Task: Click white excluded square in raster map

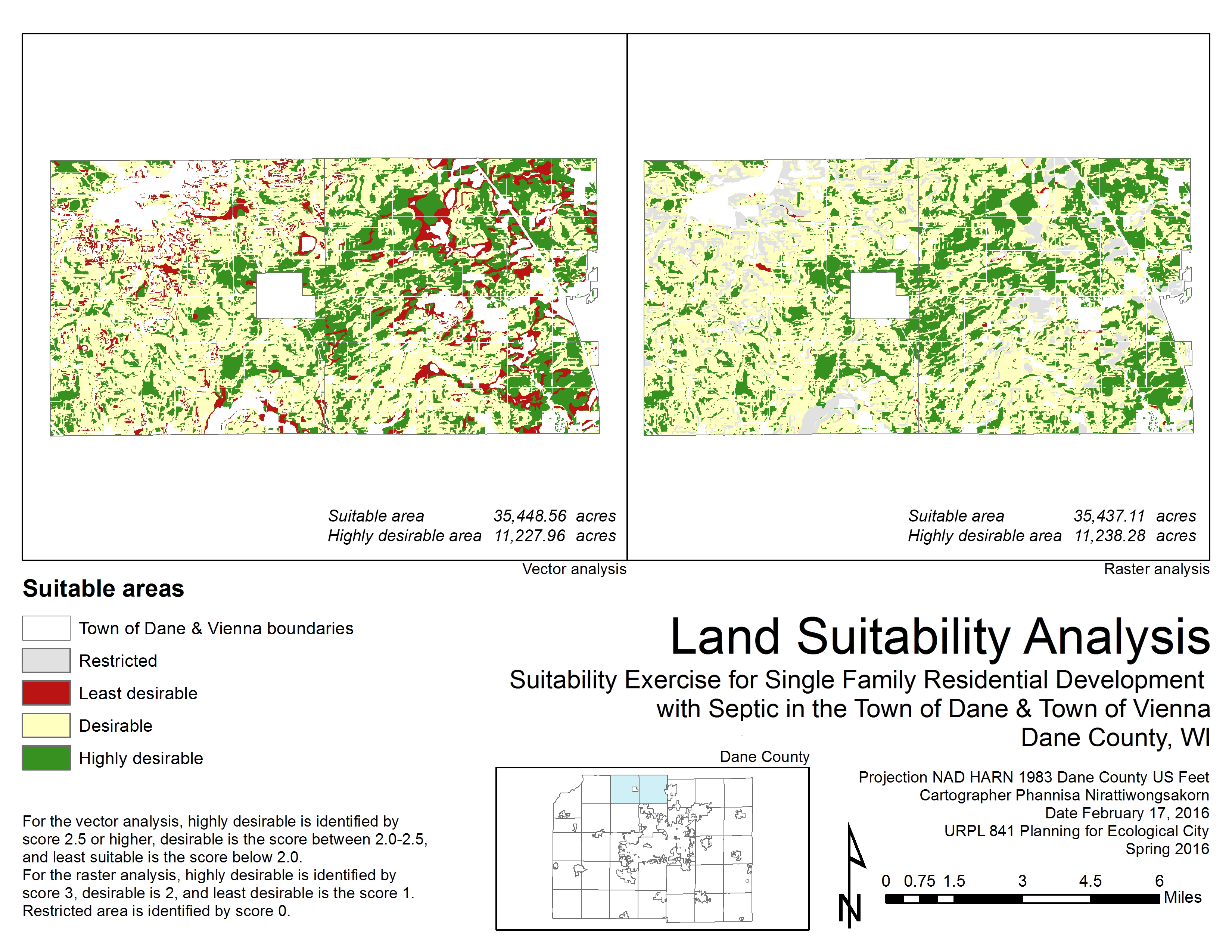Action: click(x=874, y=296)
